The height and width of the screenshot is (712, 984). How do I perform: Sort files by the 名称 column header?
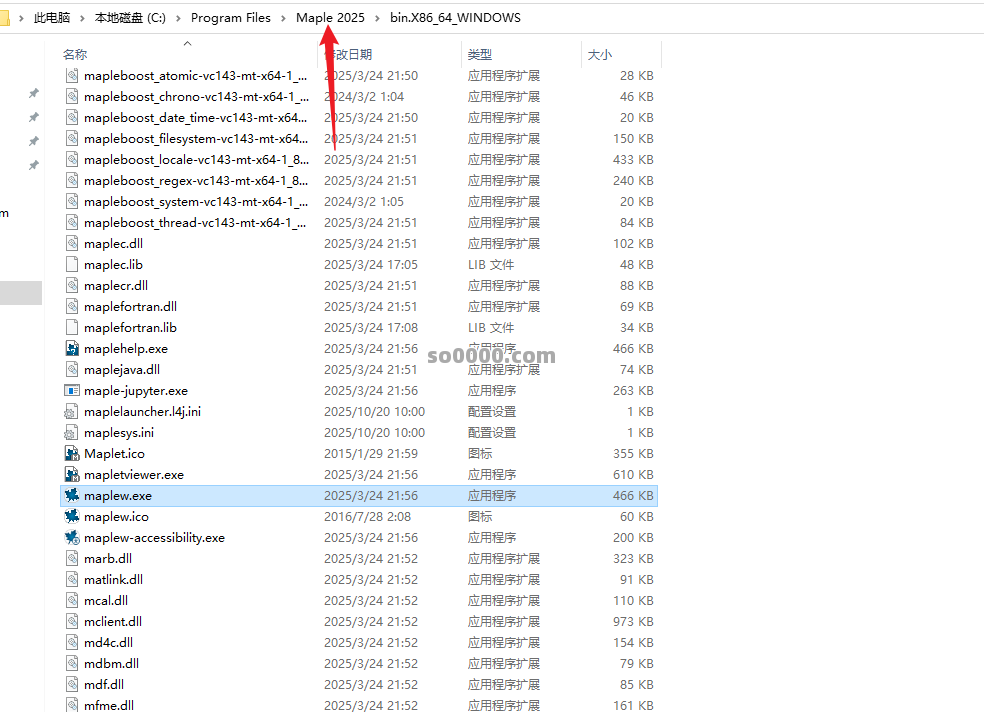[x=75, y=54]
